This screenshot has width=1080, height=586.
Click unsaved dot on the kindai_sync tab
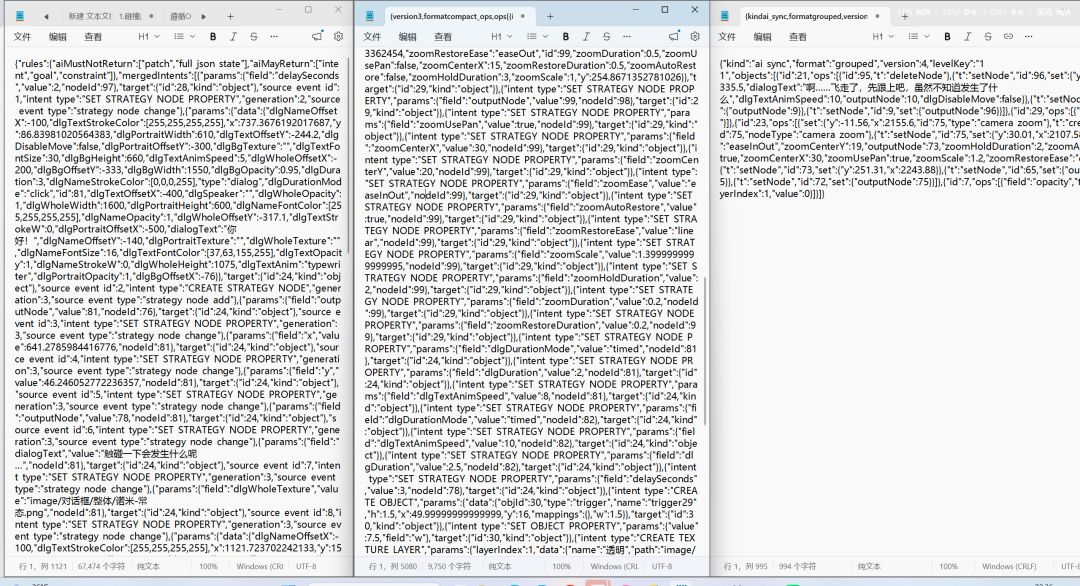(x=877, y=16)
